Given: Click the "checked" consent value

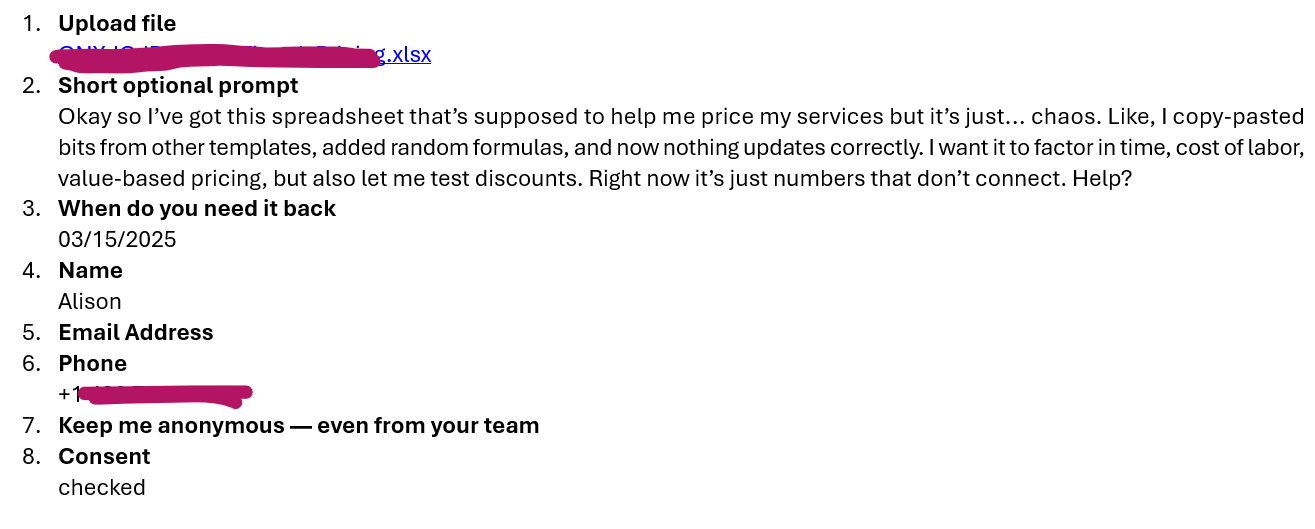Looking at the screenshot, I should tap(102, 488).
